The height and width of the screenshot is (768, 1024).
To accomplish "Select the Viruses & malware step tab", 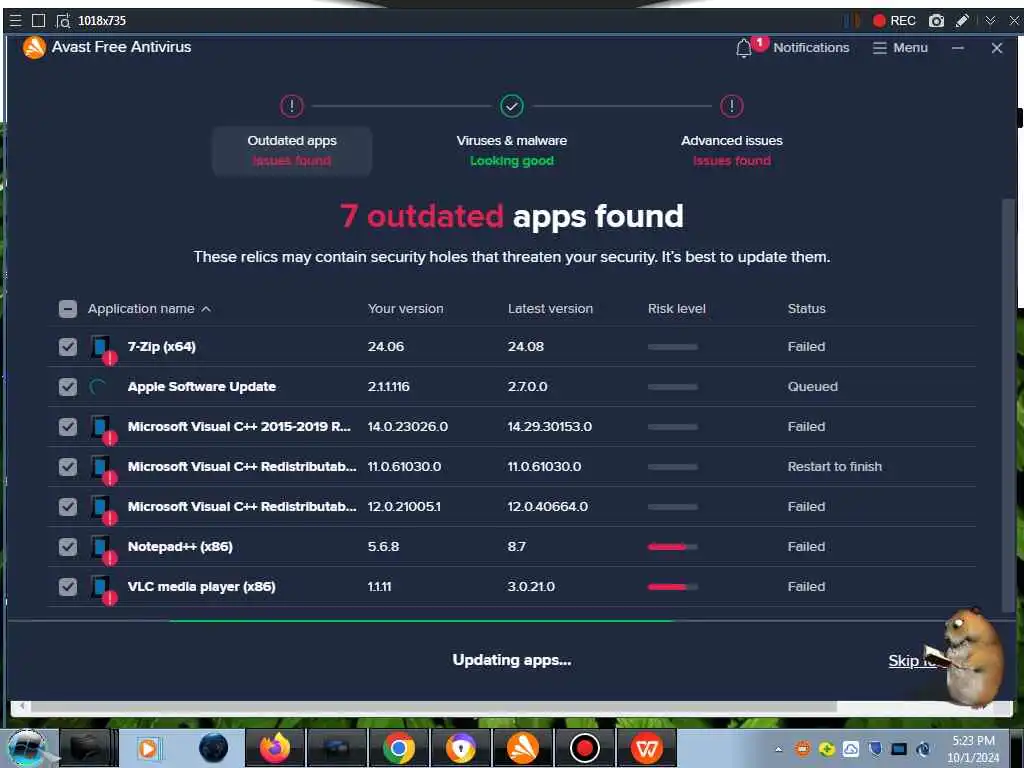I will 512,151.
